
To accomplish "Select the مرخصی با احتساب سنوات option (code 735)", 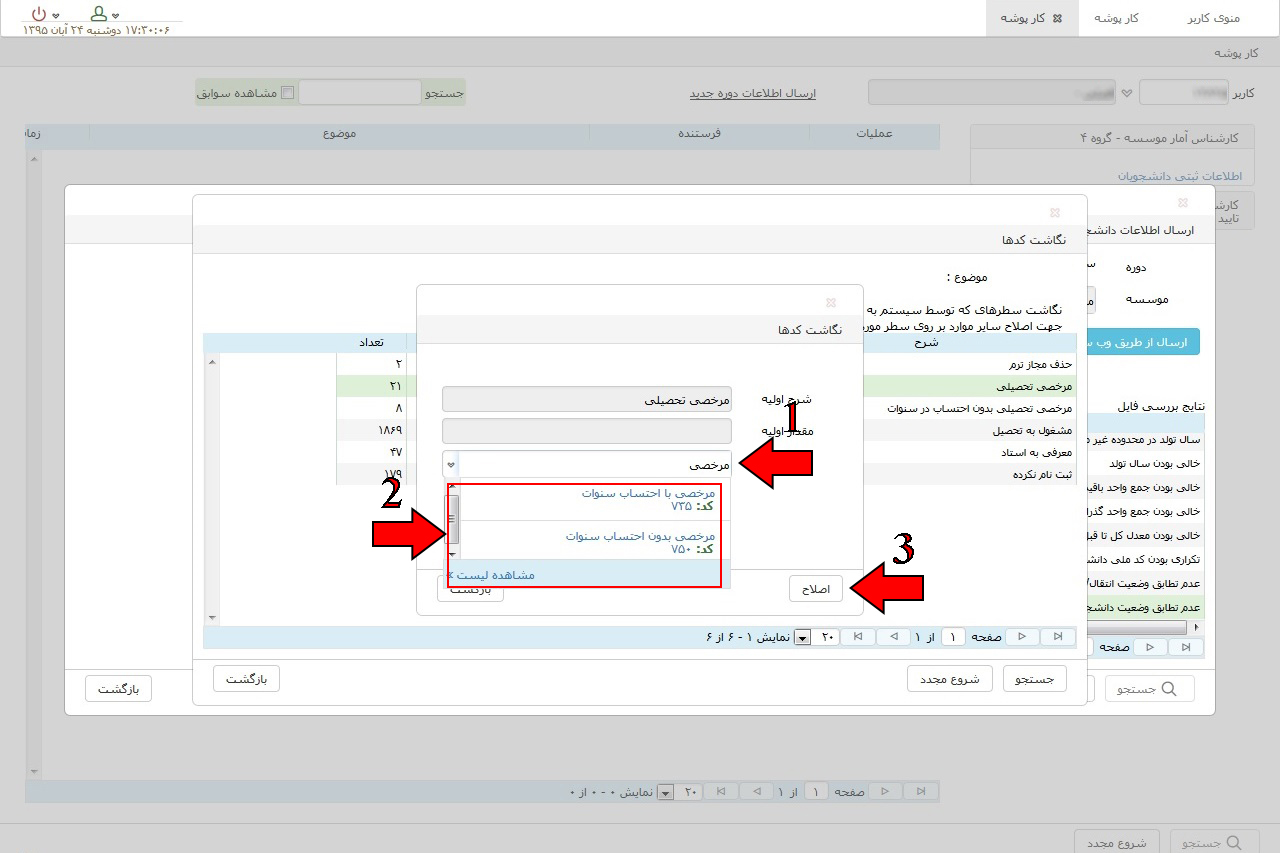I will (648, 499).
